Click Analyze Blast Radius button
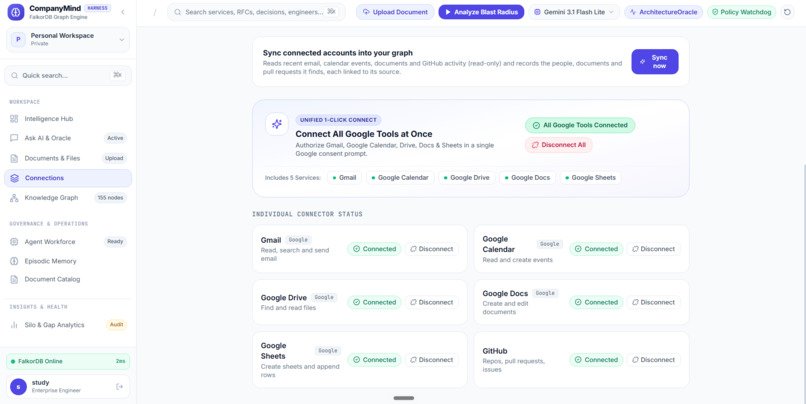 [x=481, y=12]
